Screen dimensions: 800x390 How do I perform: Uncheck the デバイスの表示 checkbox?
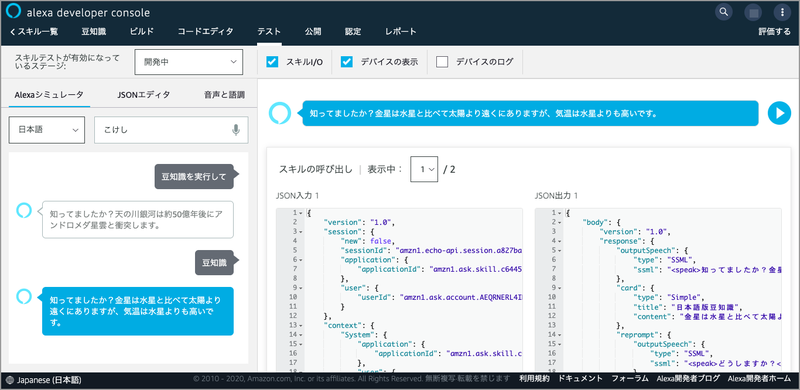[x=347, y=62]
